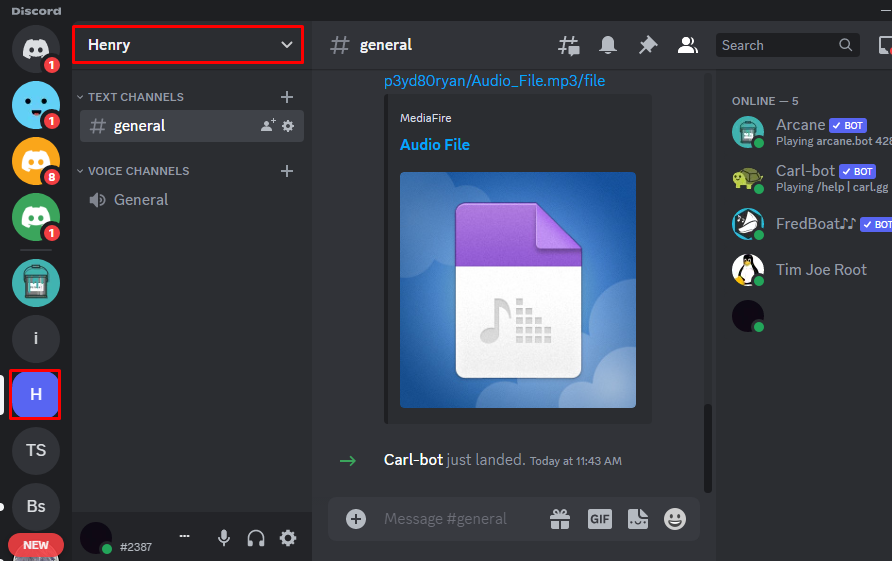The width and height of the screenshot is (892, 561).
Task: Toggle headphones deafen
Action: tap(256, 538)
